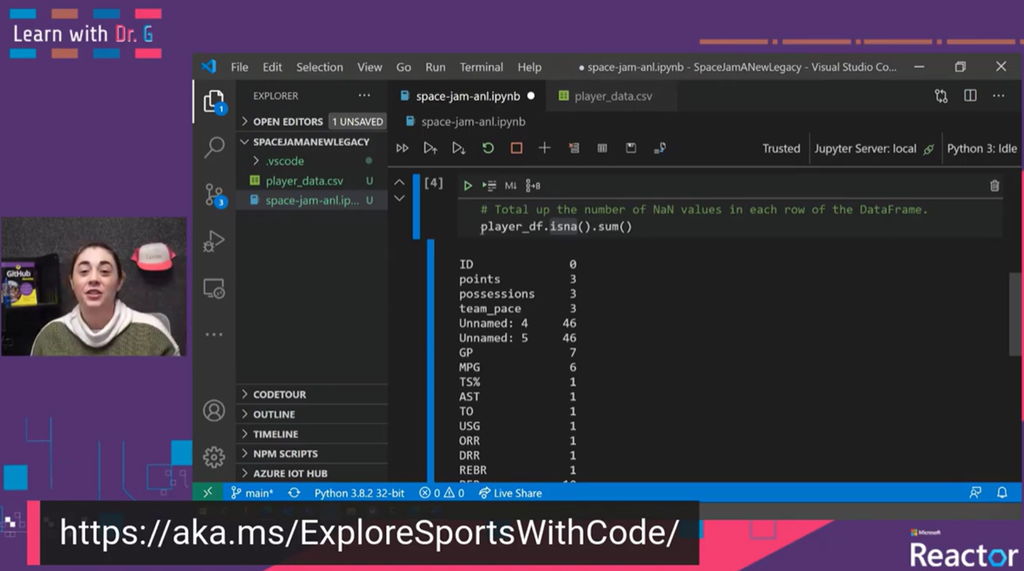1024x571 pixels.
Task: Run the current cell with play button
Action: [x=467, y=185]
